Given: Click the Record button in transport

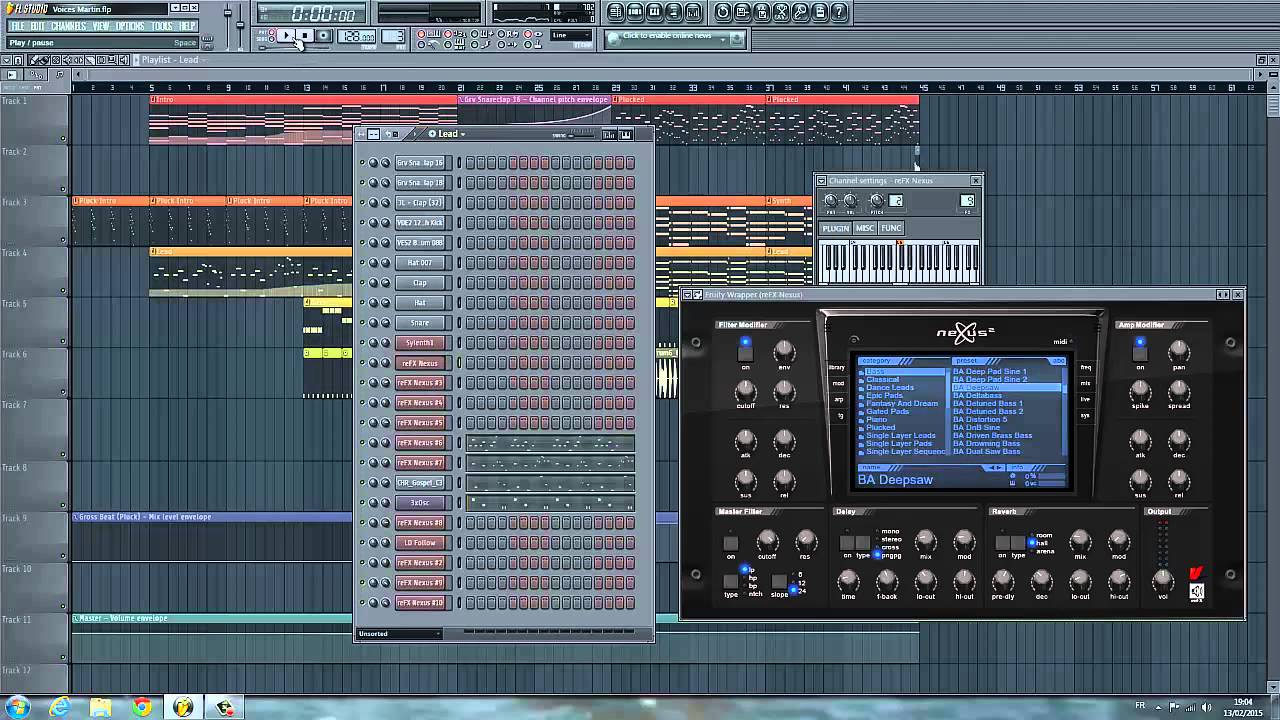Looking at the screenshot, I should pyautogui.click(x=323, y=35).
